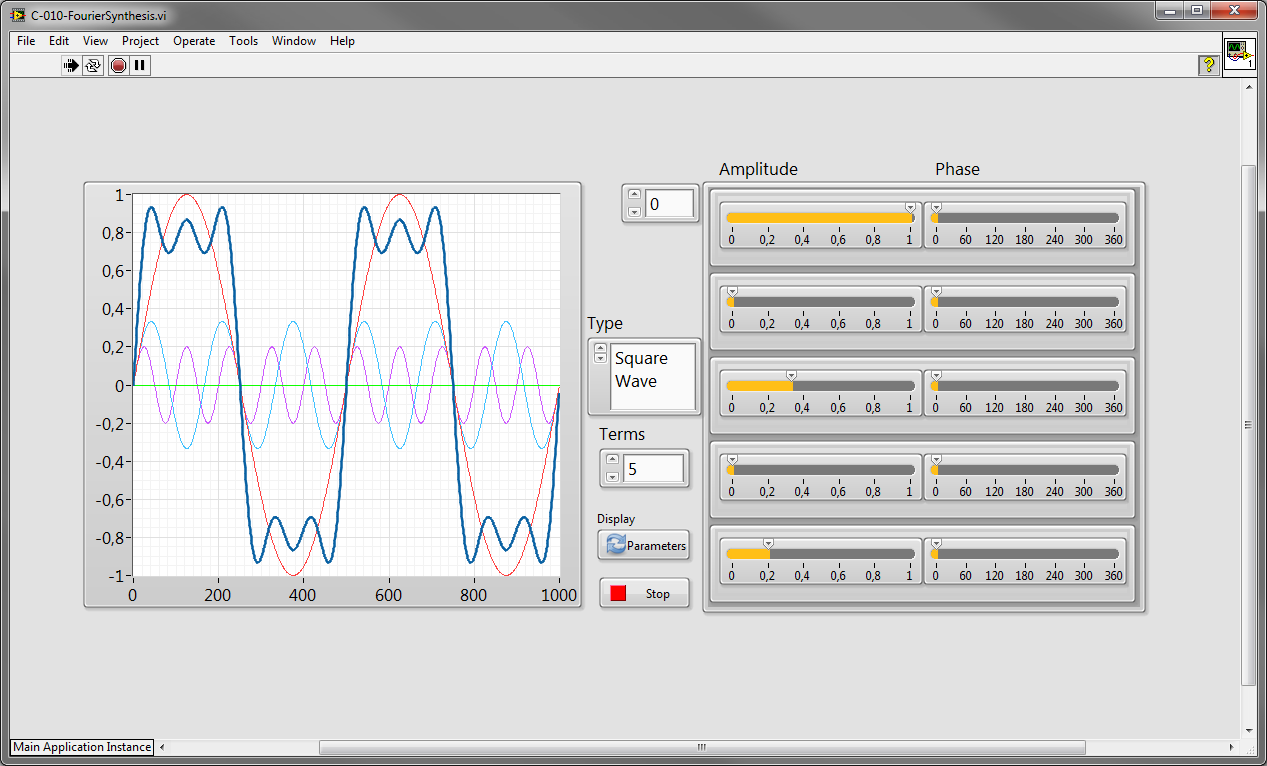Click the horizontal scrollbar thumb
The width and height of the screenshot is (1267, 766).
(x=702, y=747)
